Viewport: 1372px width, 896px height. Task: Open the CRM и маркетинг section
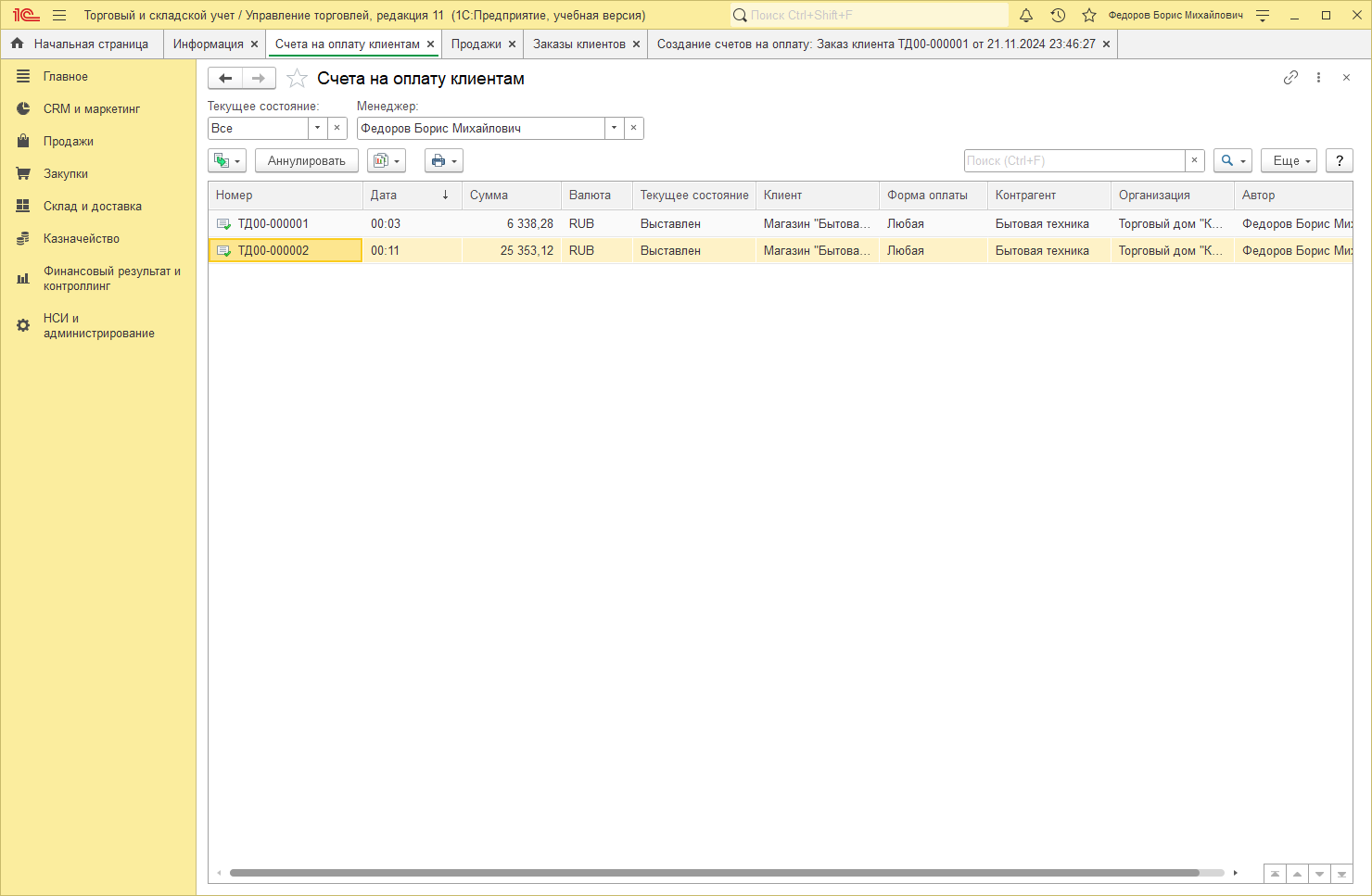[98, 109]
